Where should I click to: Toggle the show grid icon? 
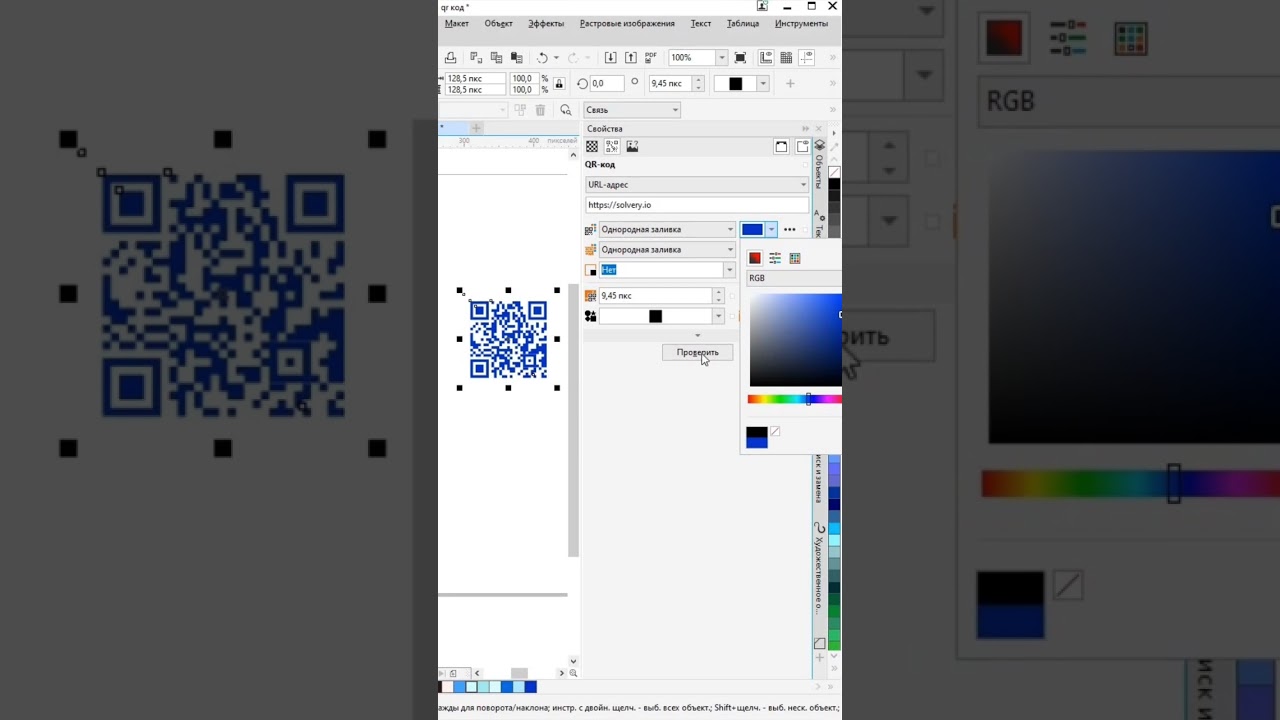click(786, 58)
